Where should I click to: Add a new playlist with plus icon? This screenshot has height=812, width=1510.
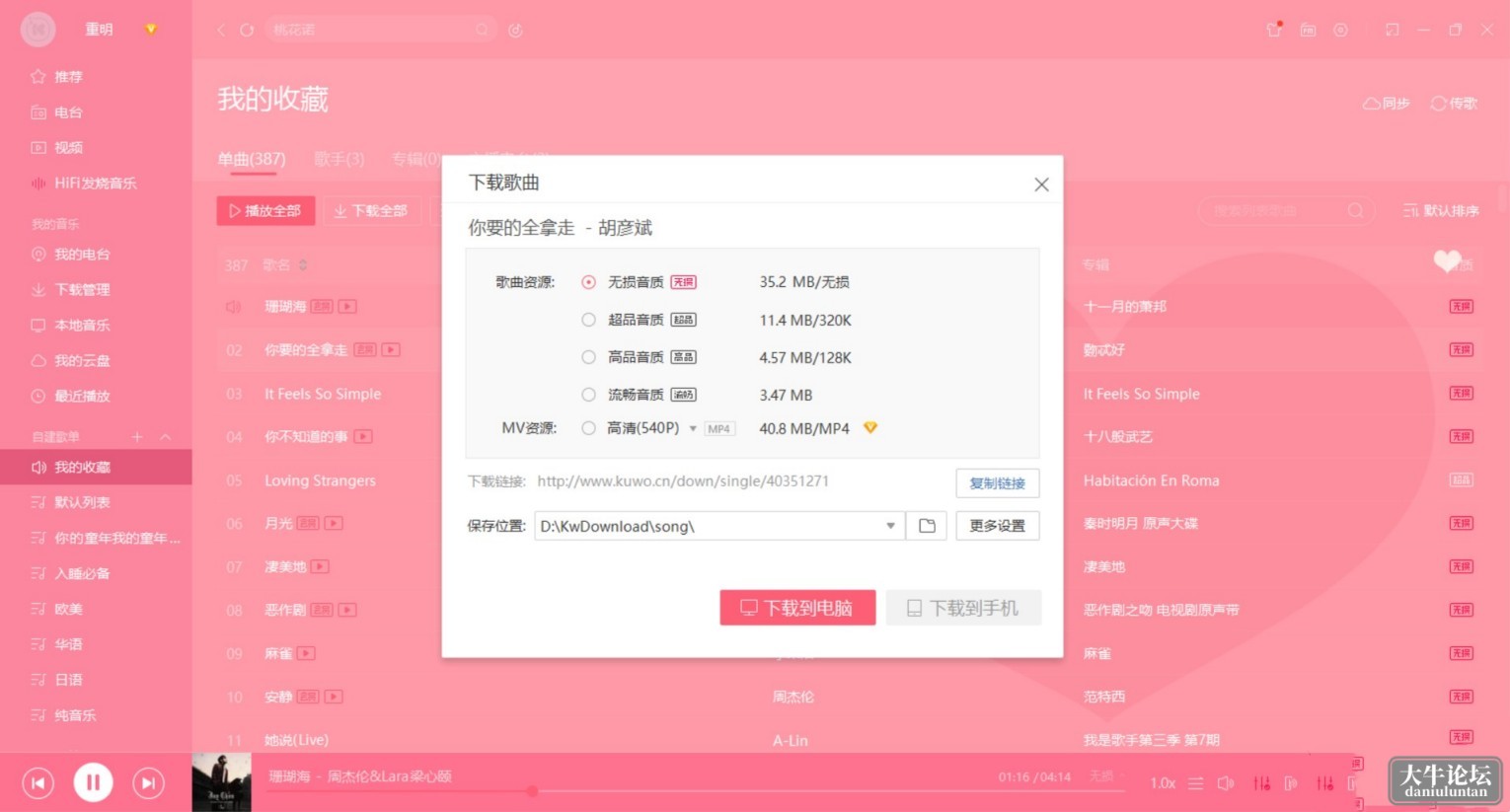(x=137, y=436)
